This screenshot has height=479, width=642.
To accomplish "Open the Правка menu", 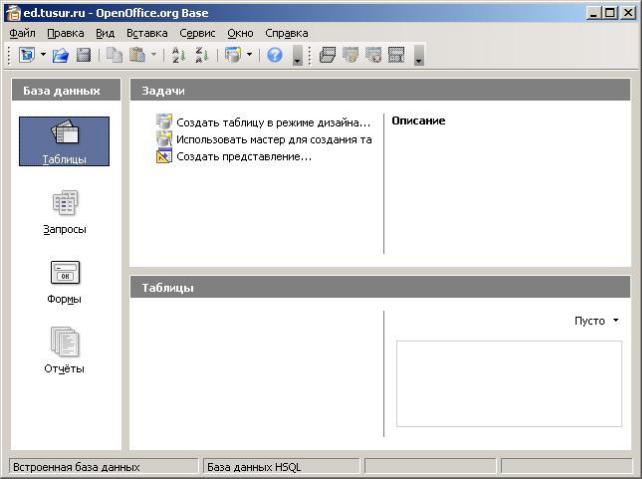I will tap(66, 33).
